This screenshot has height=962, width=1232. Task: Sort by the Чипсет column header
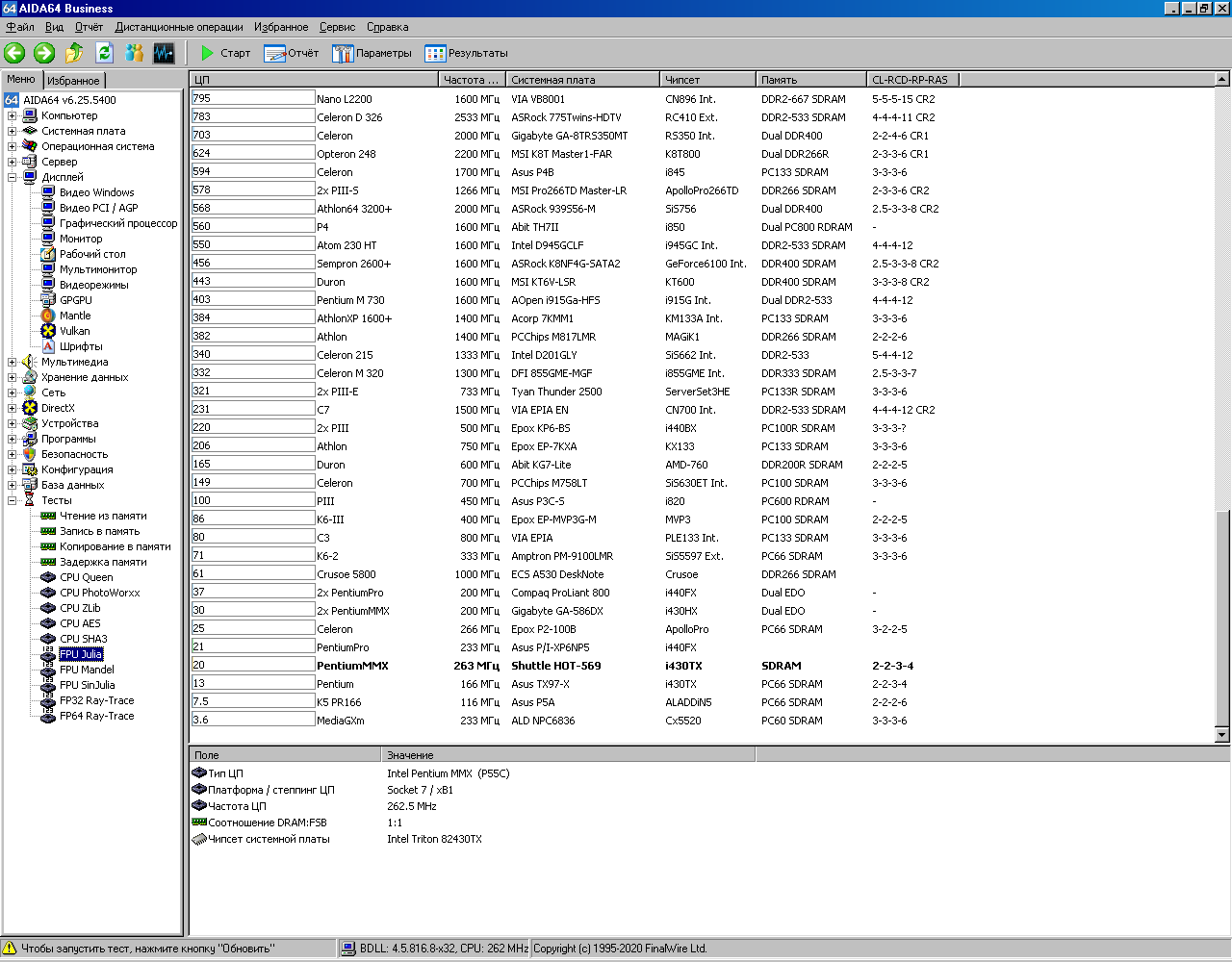pos(708,80)
